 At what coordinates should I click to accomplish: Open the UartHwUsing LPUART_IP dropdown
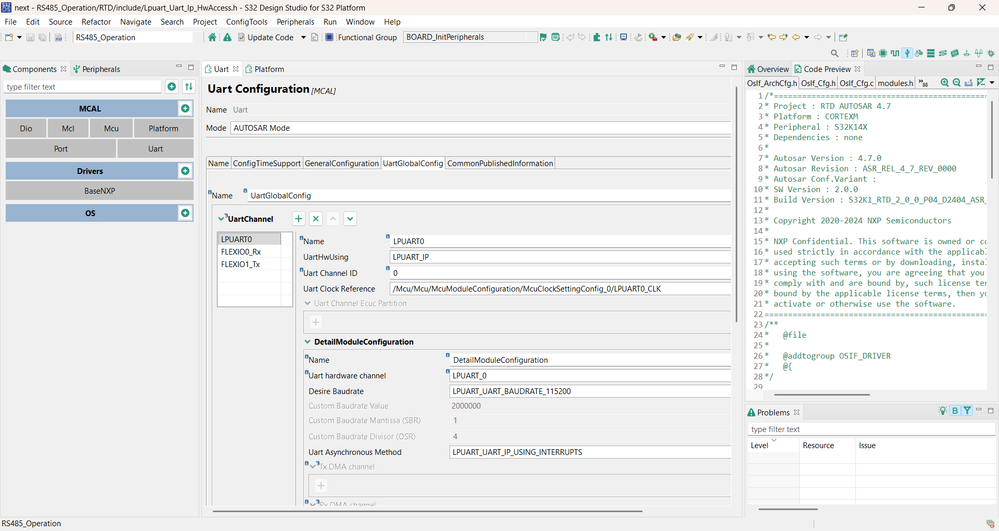560,257
